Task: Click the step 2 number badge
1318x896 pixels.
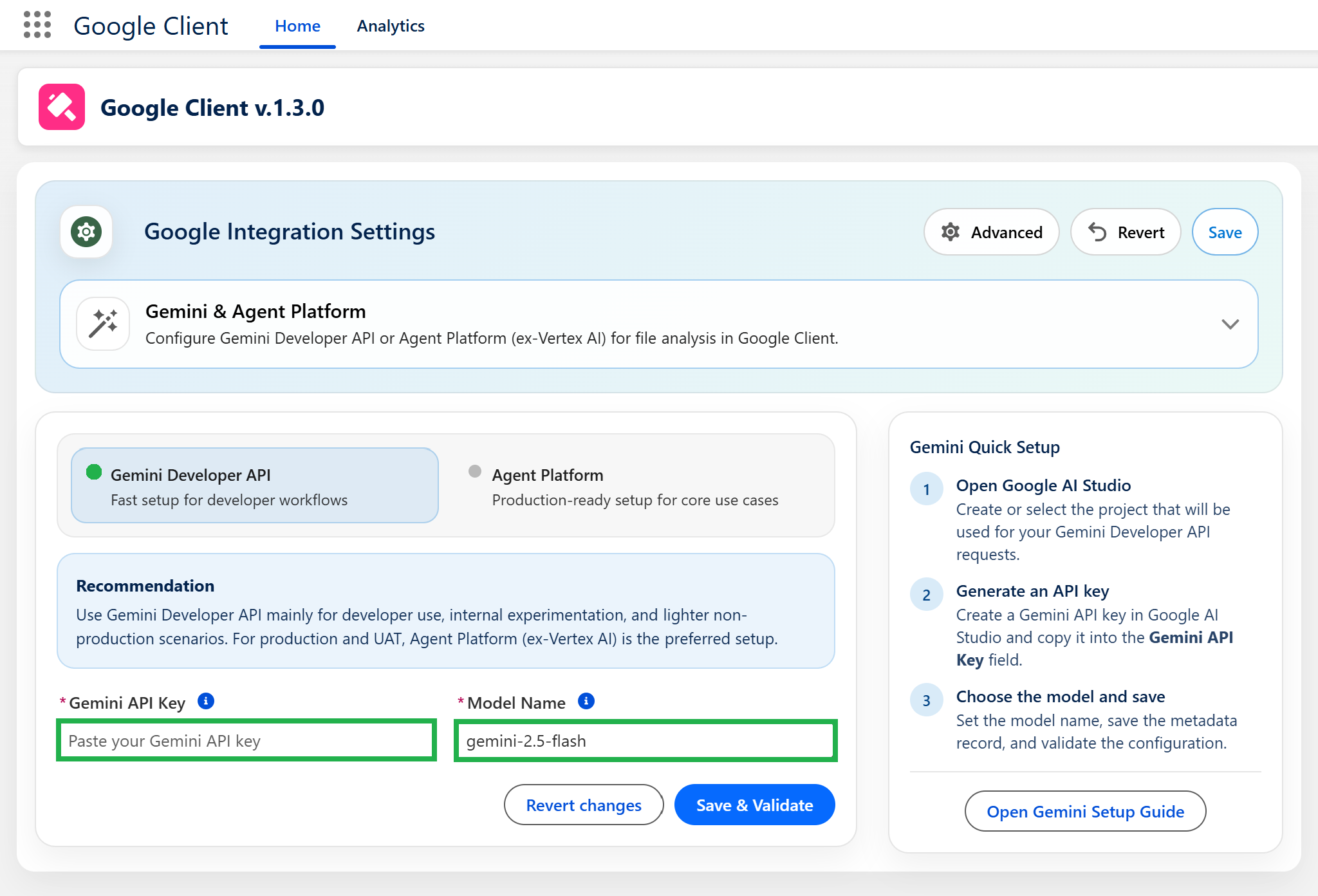Action: pyautogui.click(x=927, y=594)
